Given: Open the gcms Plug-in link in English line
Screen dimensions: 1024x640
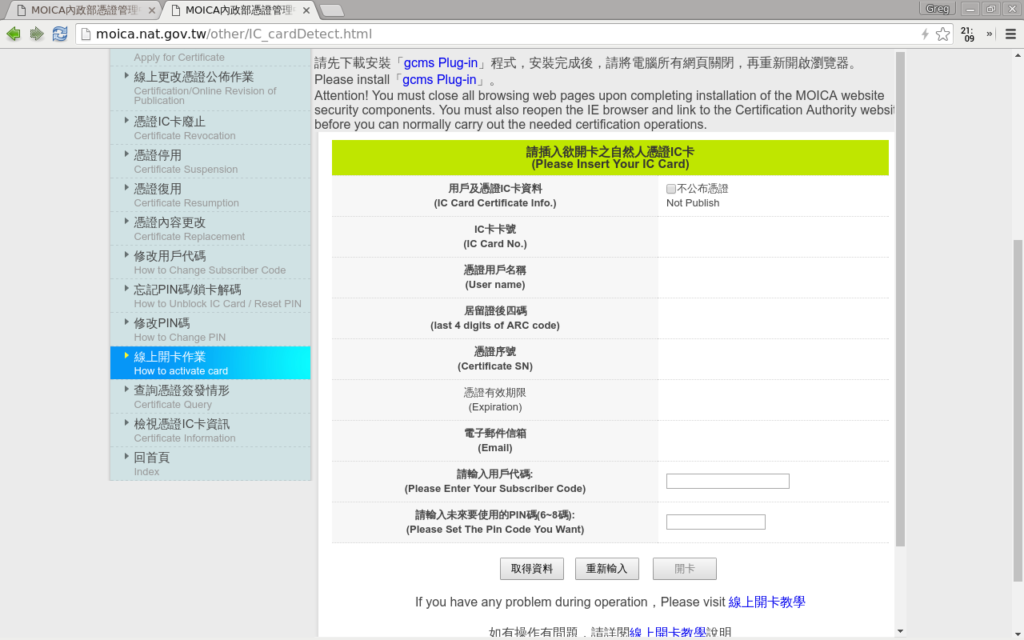Looking at the screenshot, I should point(439,80).
